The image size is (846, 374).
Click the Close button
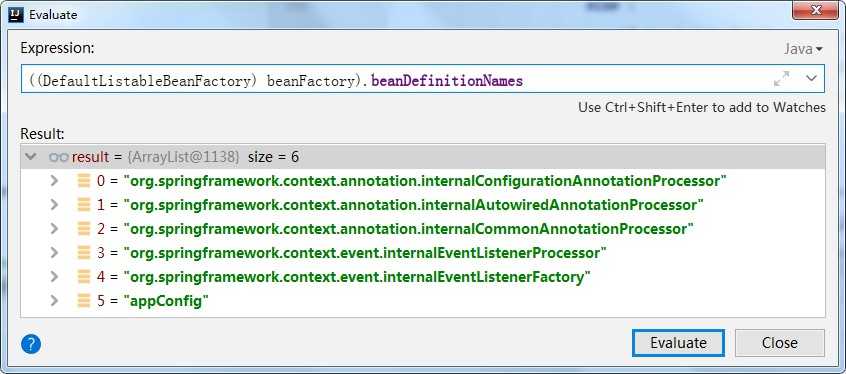[x=780, y=343]
